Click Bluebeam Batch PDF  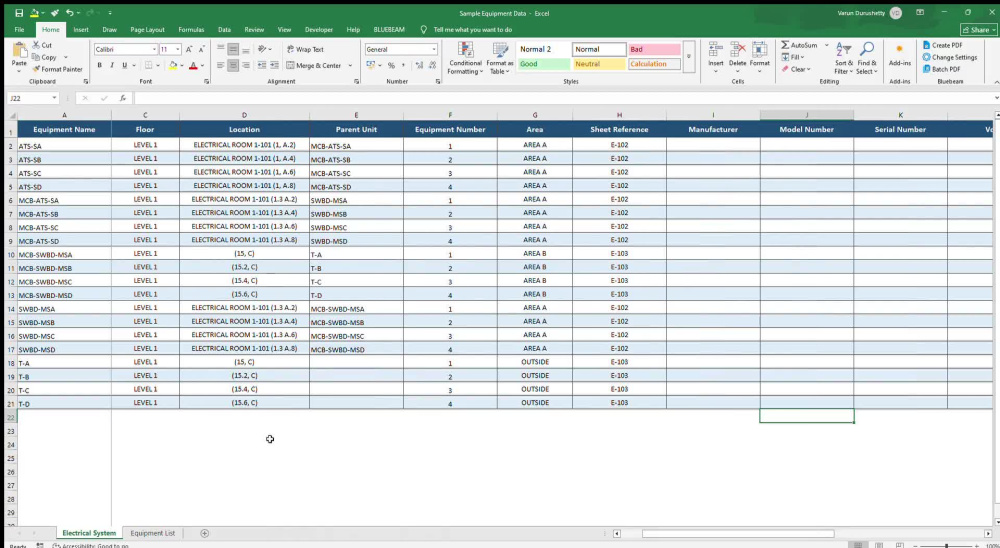[x=941, y=69]
